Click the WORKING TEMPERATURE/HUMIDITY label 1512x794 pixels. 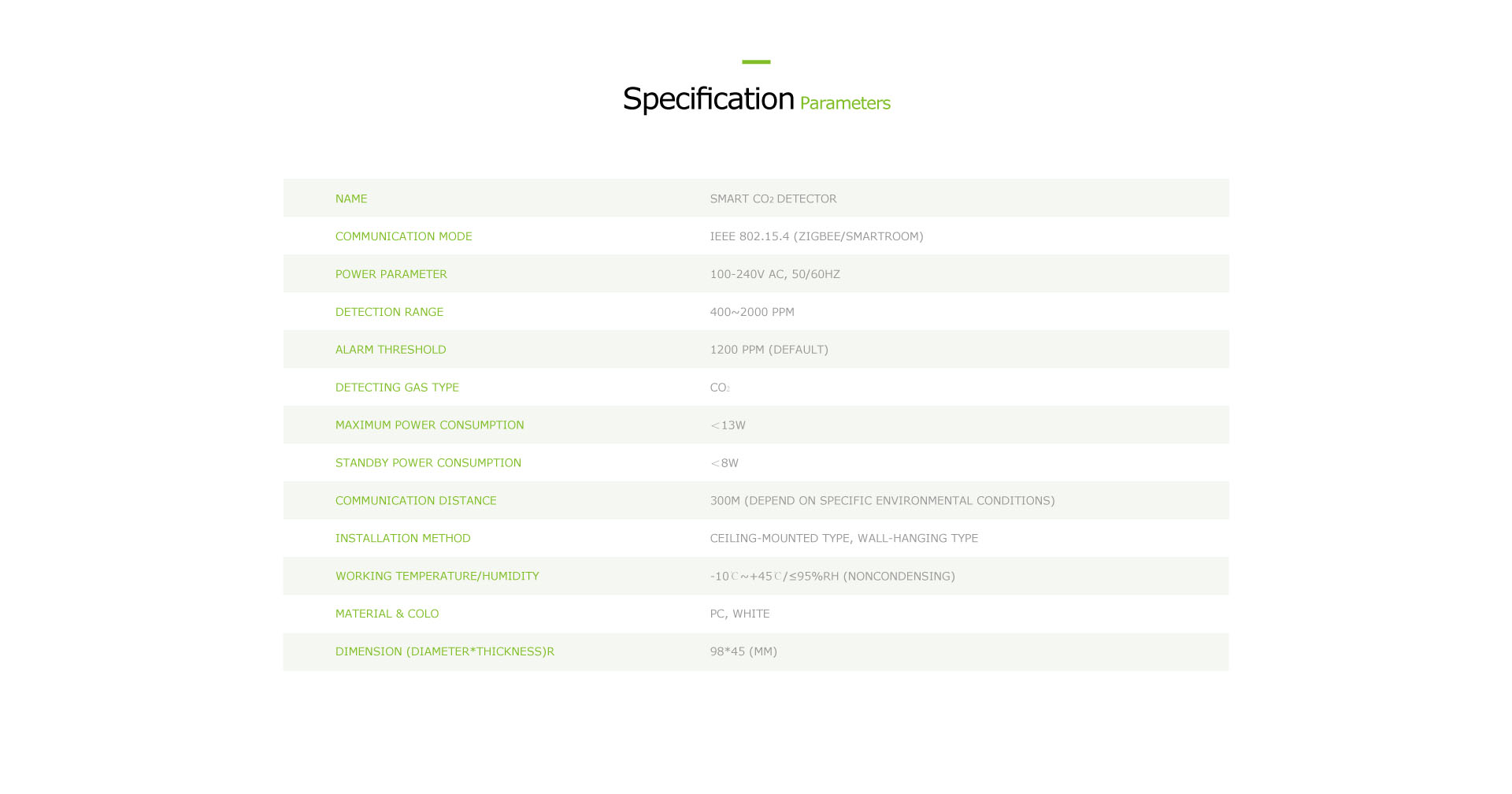point(437,577)
